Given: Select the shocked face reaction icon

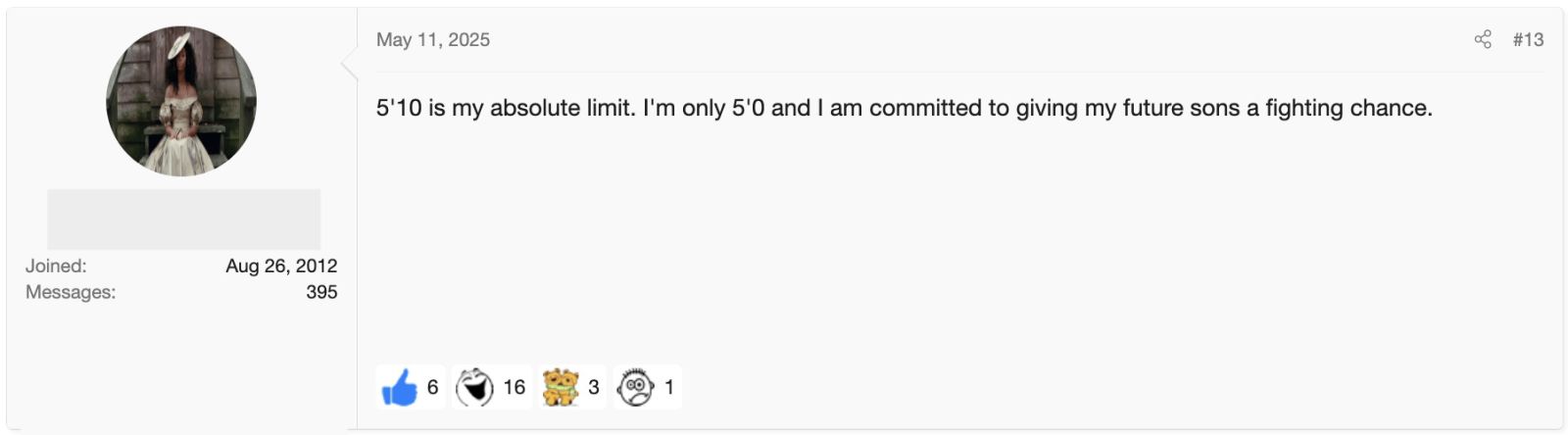Looking at the screenshot, I should click(x=635, y=388).
